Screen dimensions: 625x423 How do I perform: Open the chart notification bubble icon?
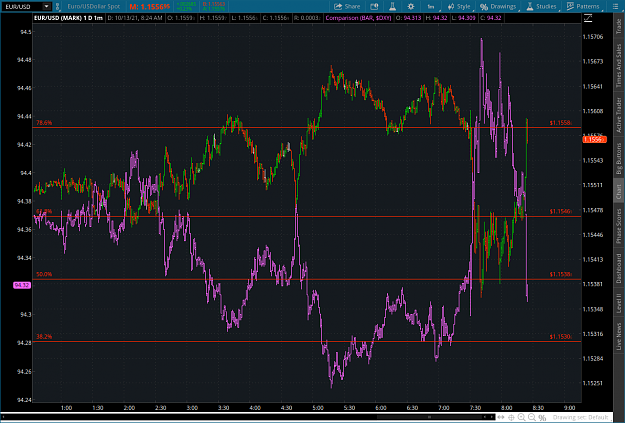[374, 6]
